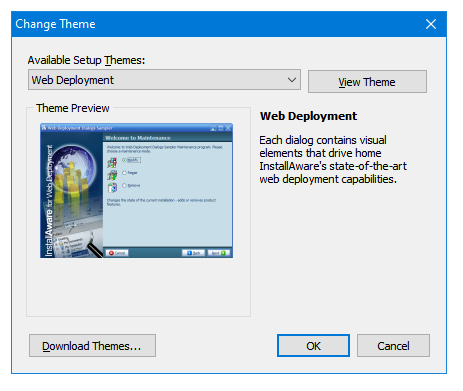This screenshot has width=463, height=391.
Task: Click the Remove option icon in preview
Action: point(112,188)
